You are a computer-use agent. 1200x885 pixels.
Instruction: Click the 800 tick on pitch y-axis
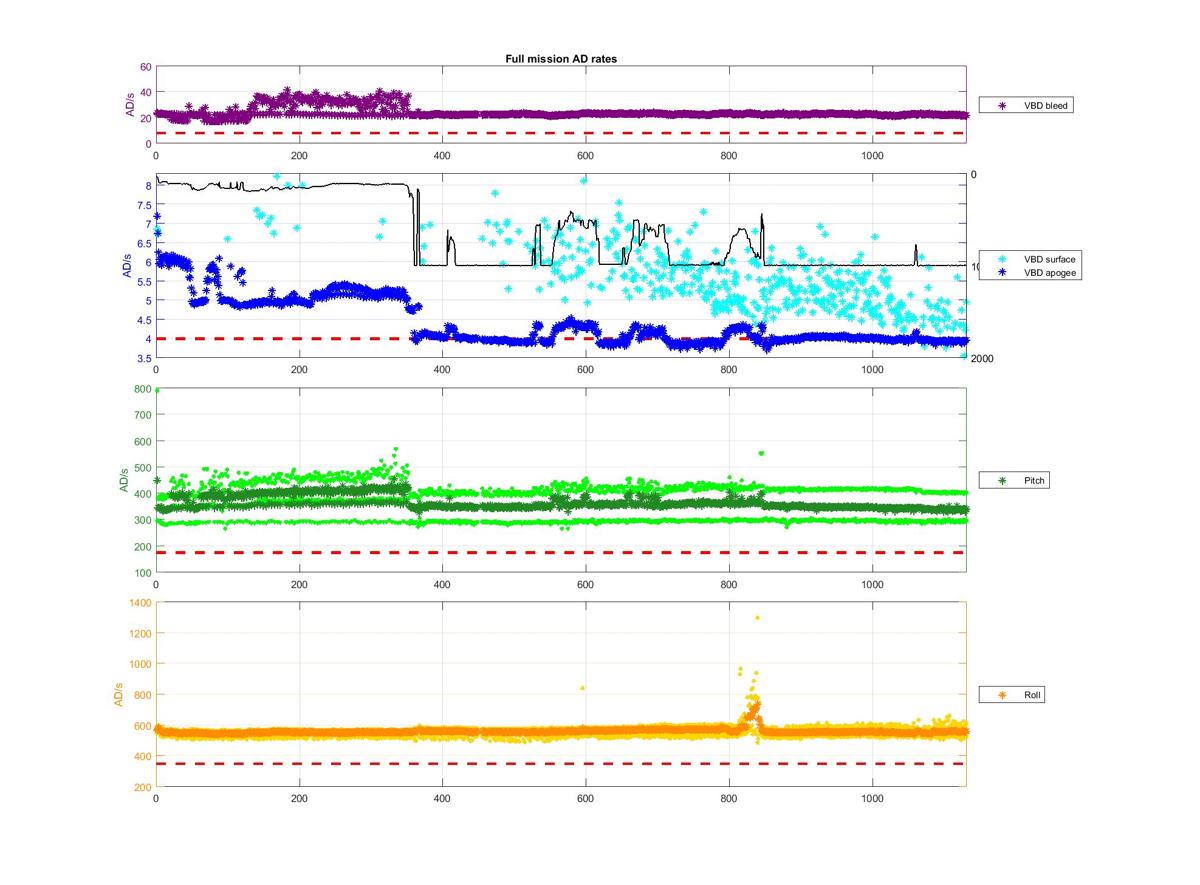click(142, 389)
